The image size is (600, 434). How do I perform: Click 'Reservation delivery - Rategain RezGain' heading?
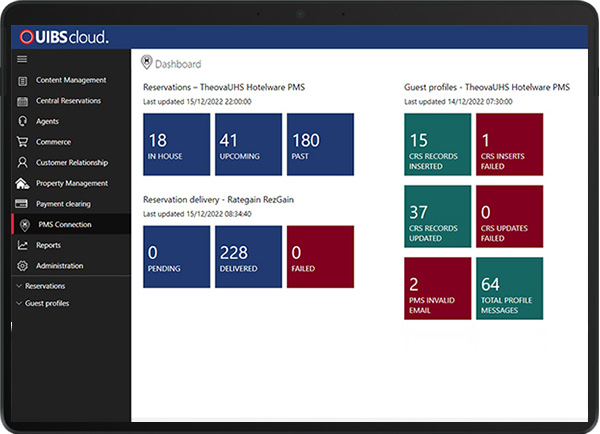pyautogui.click(x=218, y=199)
